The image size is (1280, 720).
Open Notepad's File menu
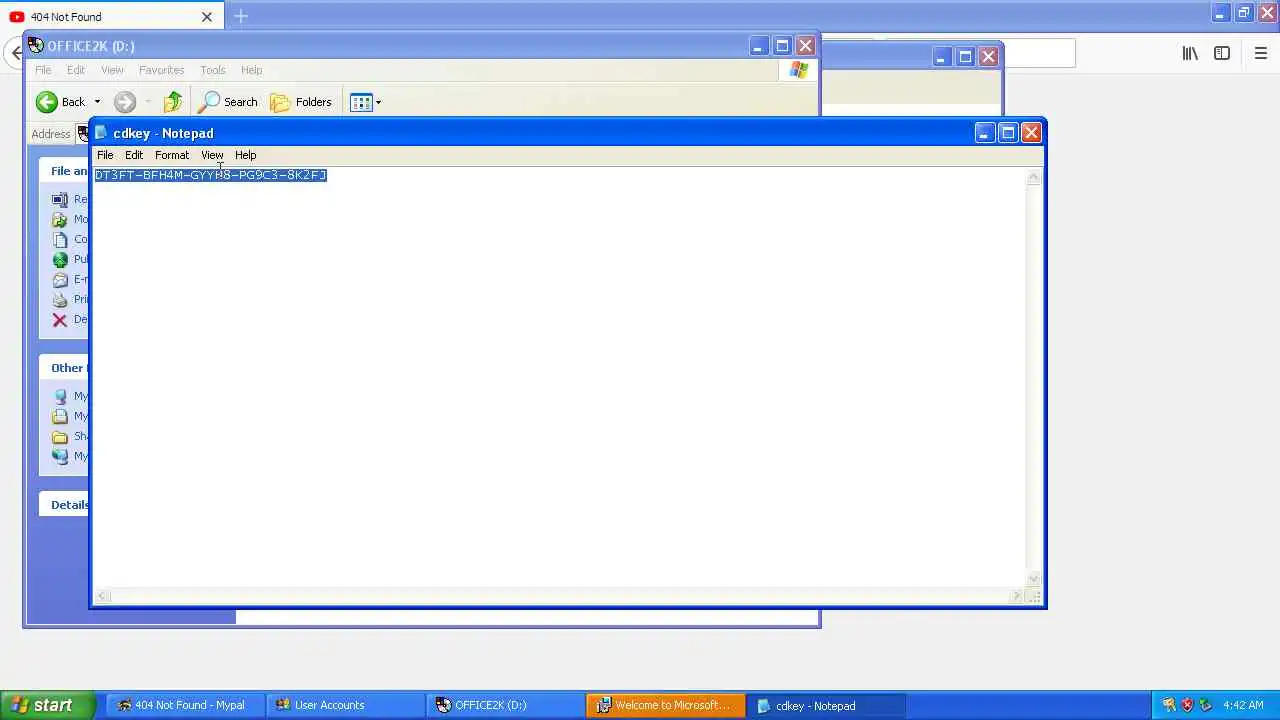[x=105, y=155]
